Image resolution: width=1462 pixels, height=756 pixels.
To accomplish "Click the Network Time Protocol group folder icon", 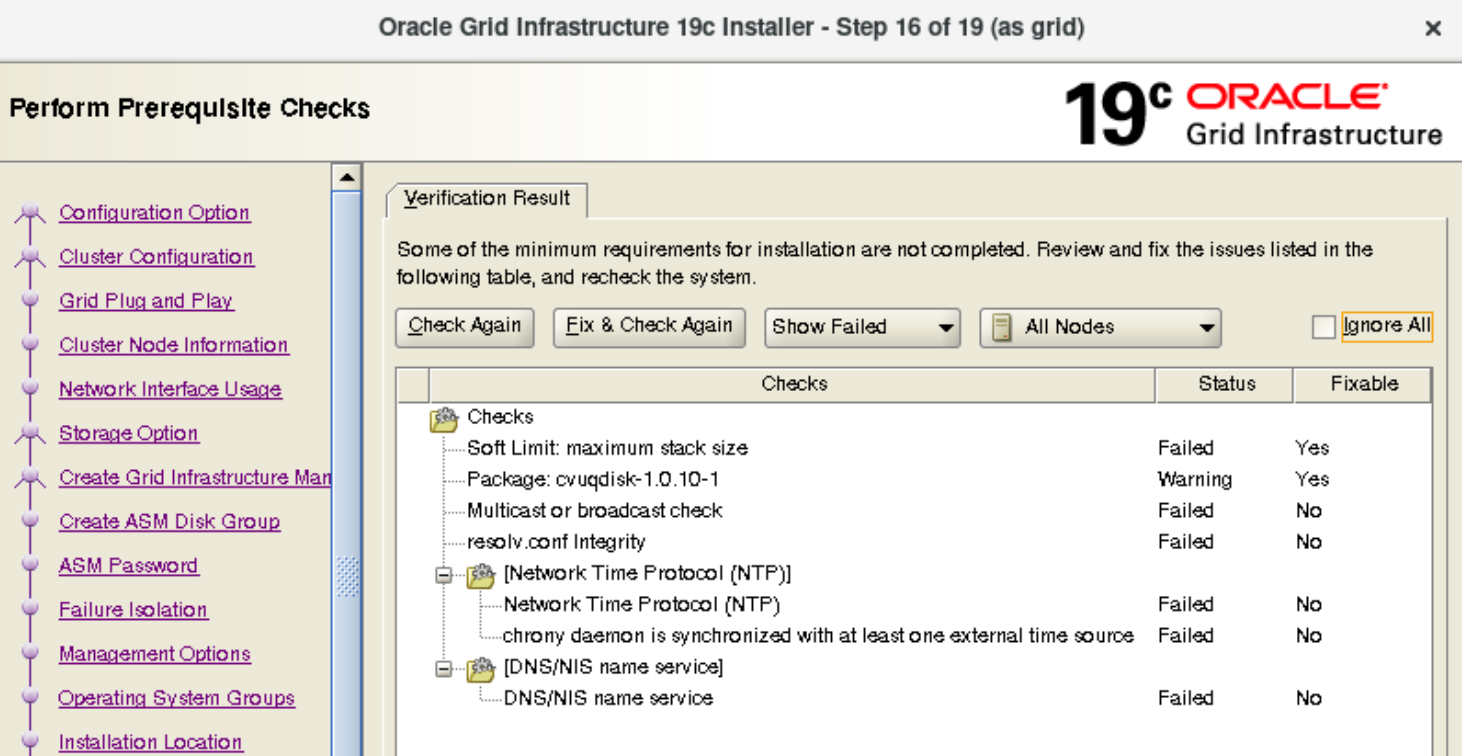I will tap(480, 575).
